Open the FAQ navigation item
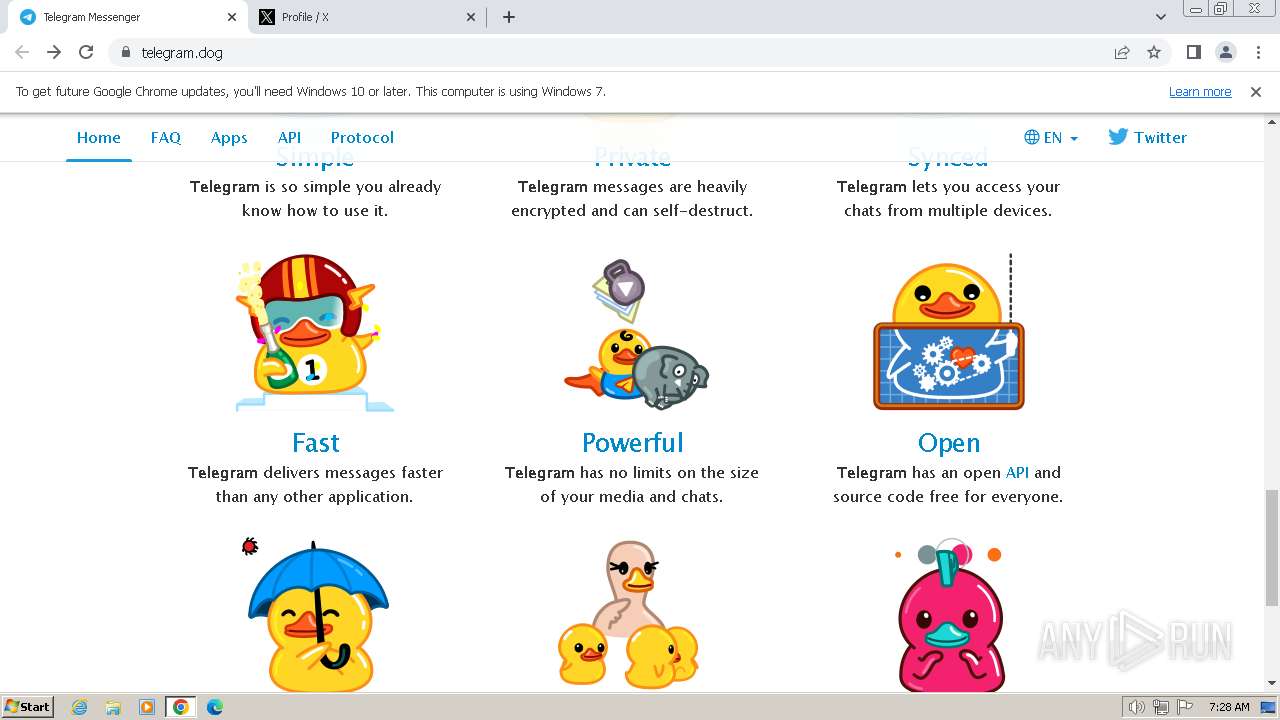The width and height of the screenshot is (1280, 720). 166,138
